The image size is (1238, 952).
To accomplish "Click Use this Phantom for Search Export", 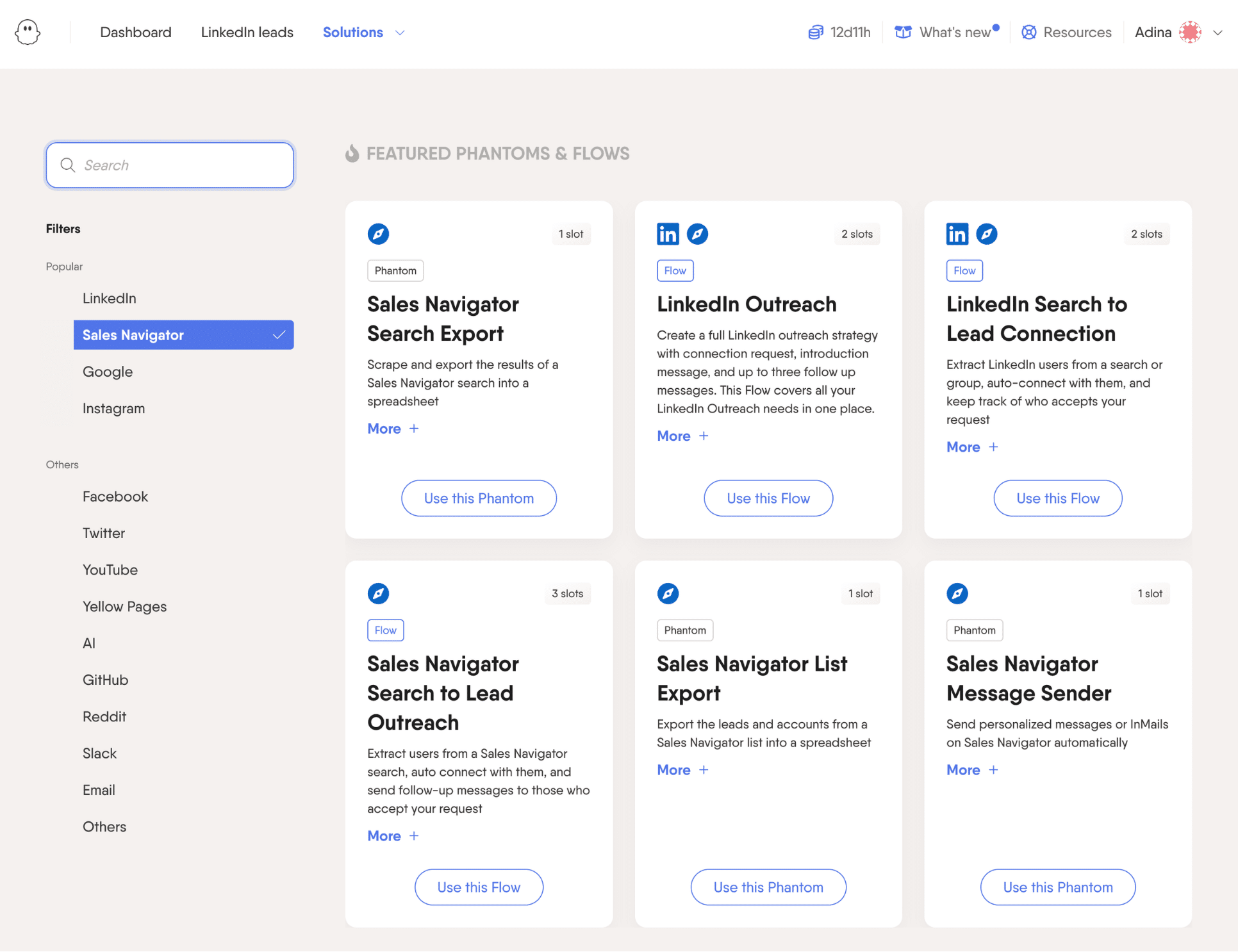I will pyautogui.click(x=479, y=498).
